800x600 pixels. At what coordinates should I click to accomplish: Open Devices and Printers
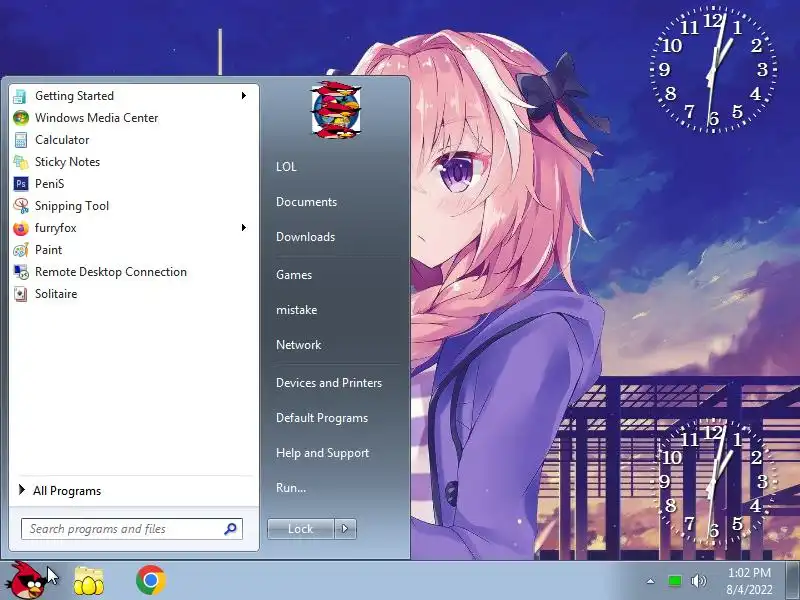[x=329, y=383]
